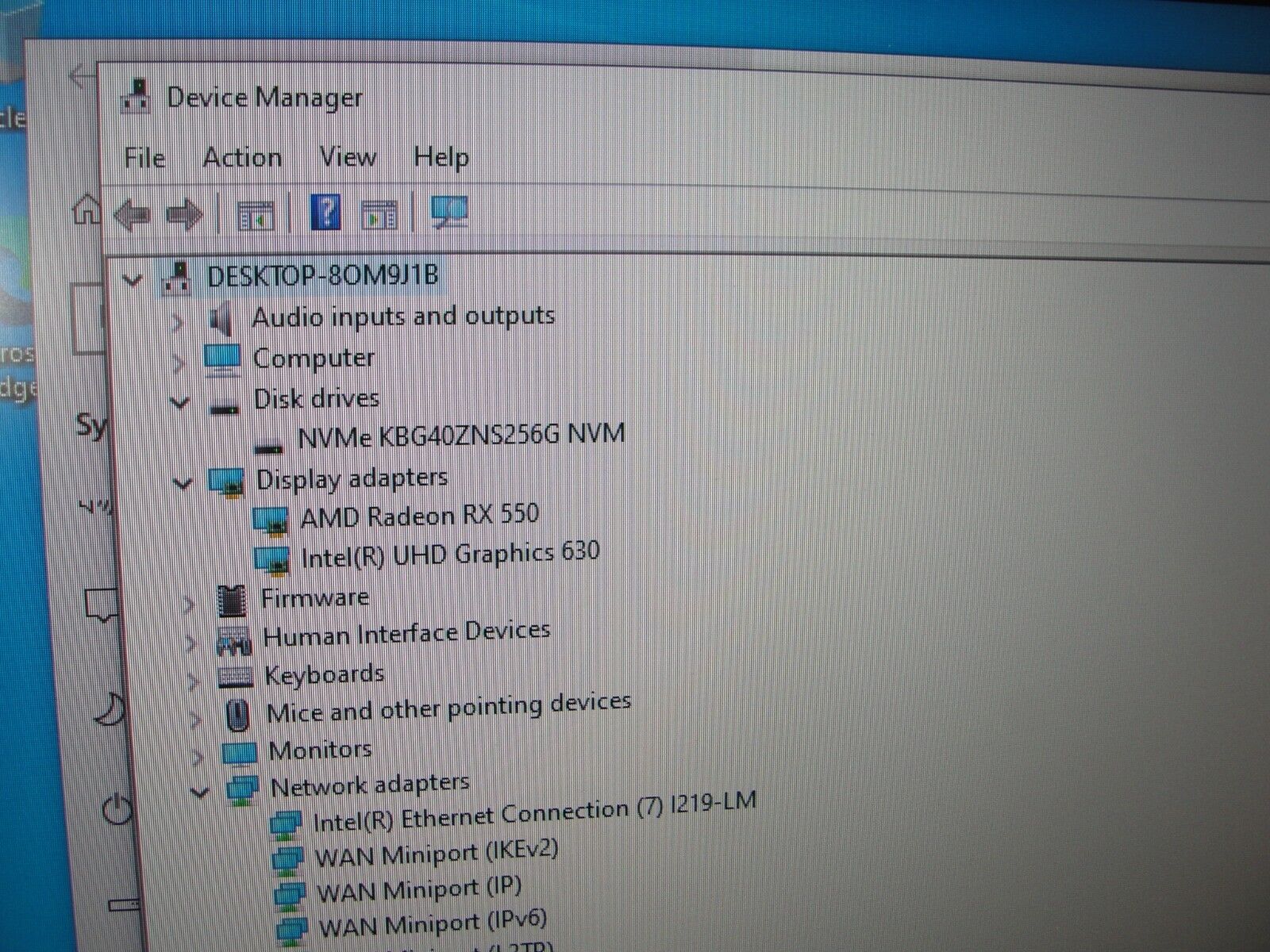
Task: Collapse the DESKTOP-8OM9J1B root node
Action: click(x=133, y=278)
